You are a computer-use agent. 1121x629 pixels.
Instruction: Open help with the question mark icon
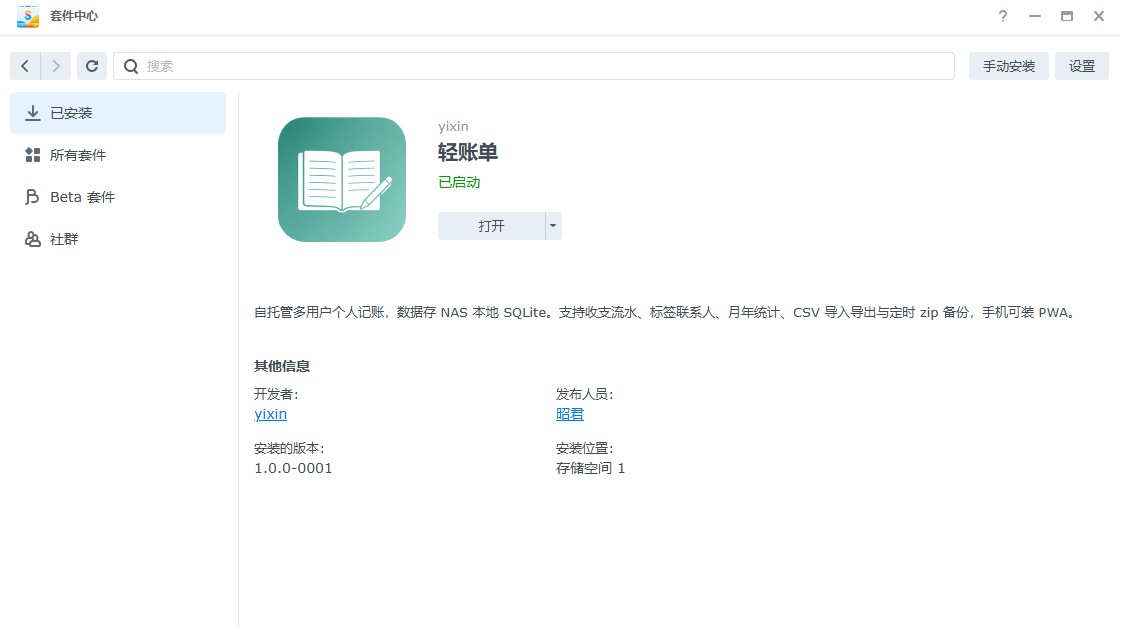pyautogui.click(x=1003, y=16)
